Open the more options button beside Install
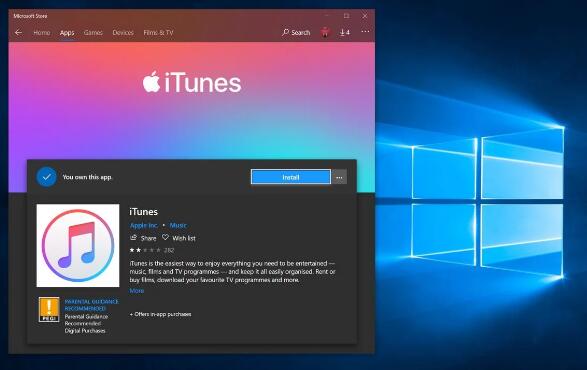587x370 pixels. 339,177
